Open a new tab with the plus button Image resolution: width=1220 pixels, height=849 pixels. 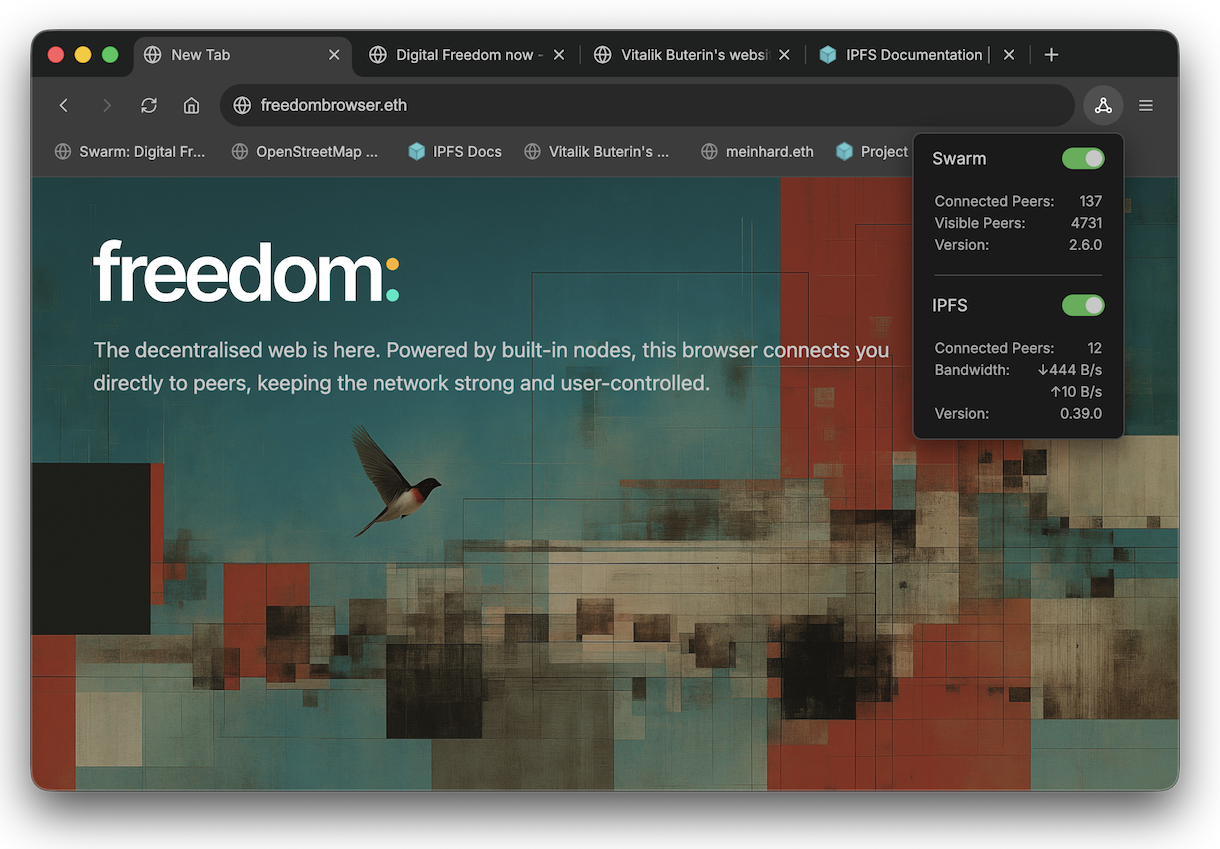coord(1051,55)
